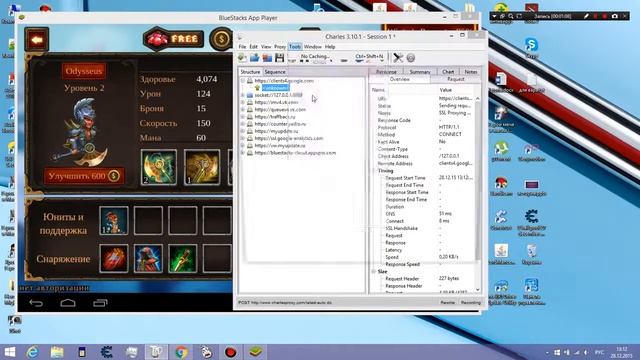Click the Odysseus hero name label

84,71
